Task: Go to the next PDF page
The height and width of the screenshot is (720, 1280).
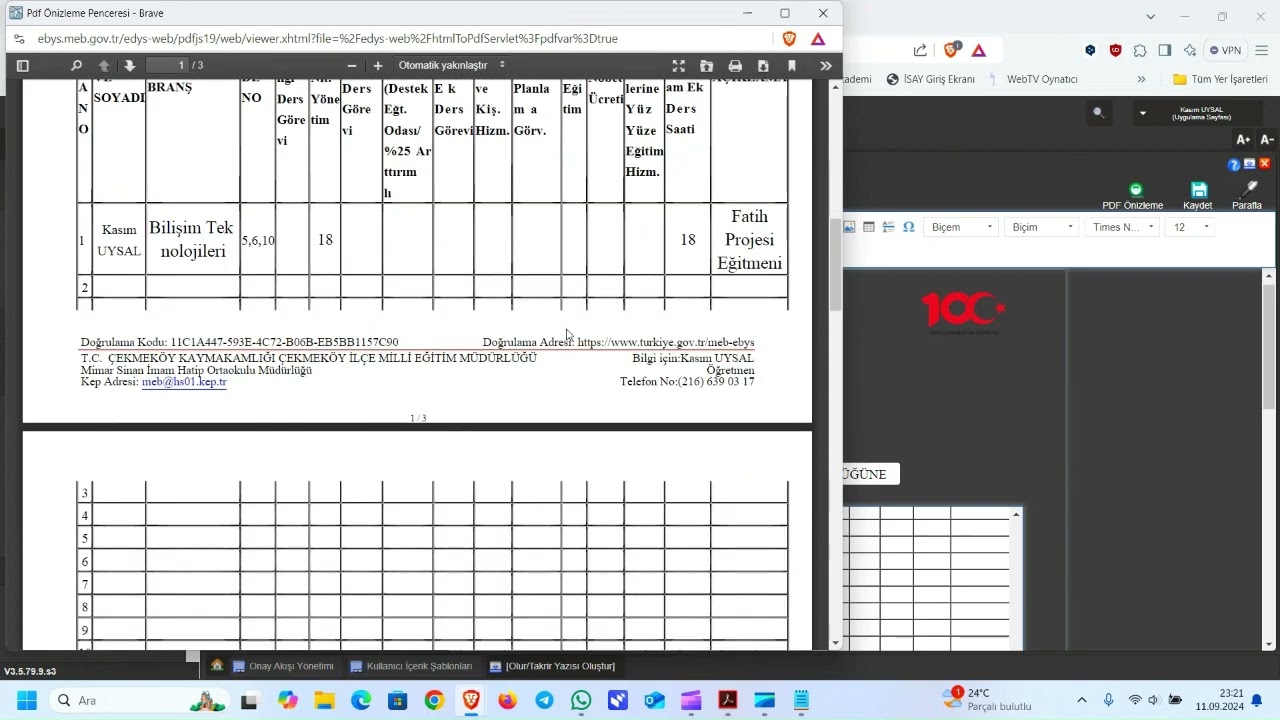Action: tap(130, 66)
